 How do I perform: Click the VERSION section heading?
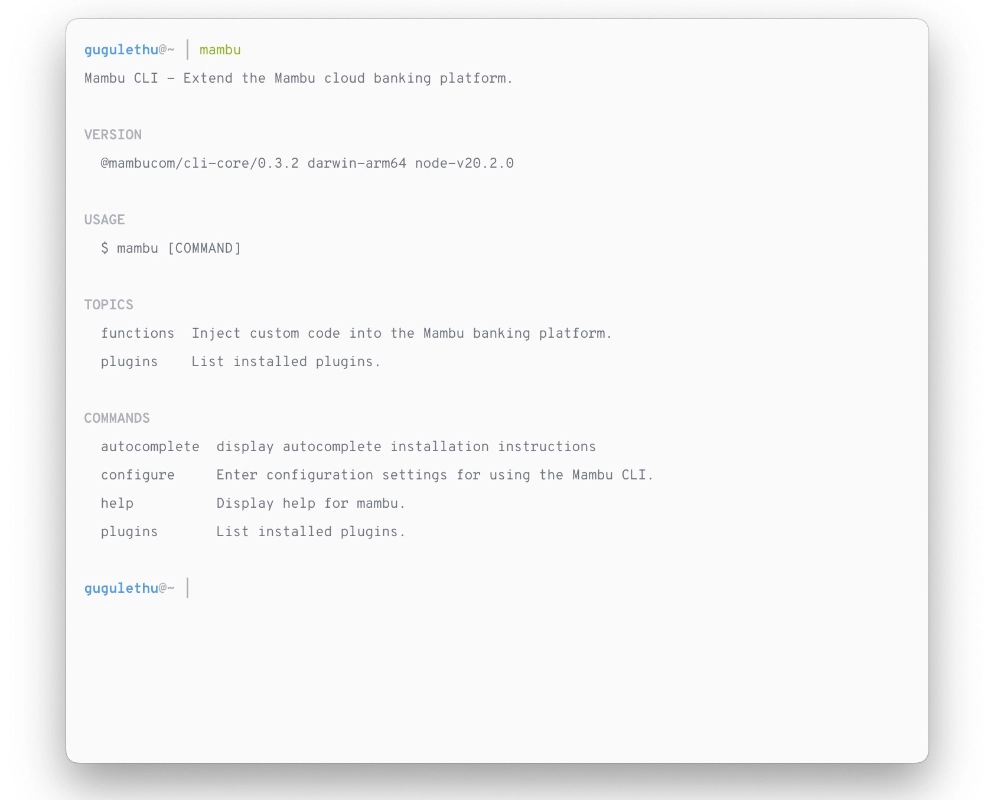[113, 135]
